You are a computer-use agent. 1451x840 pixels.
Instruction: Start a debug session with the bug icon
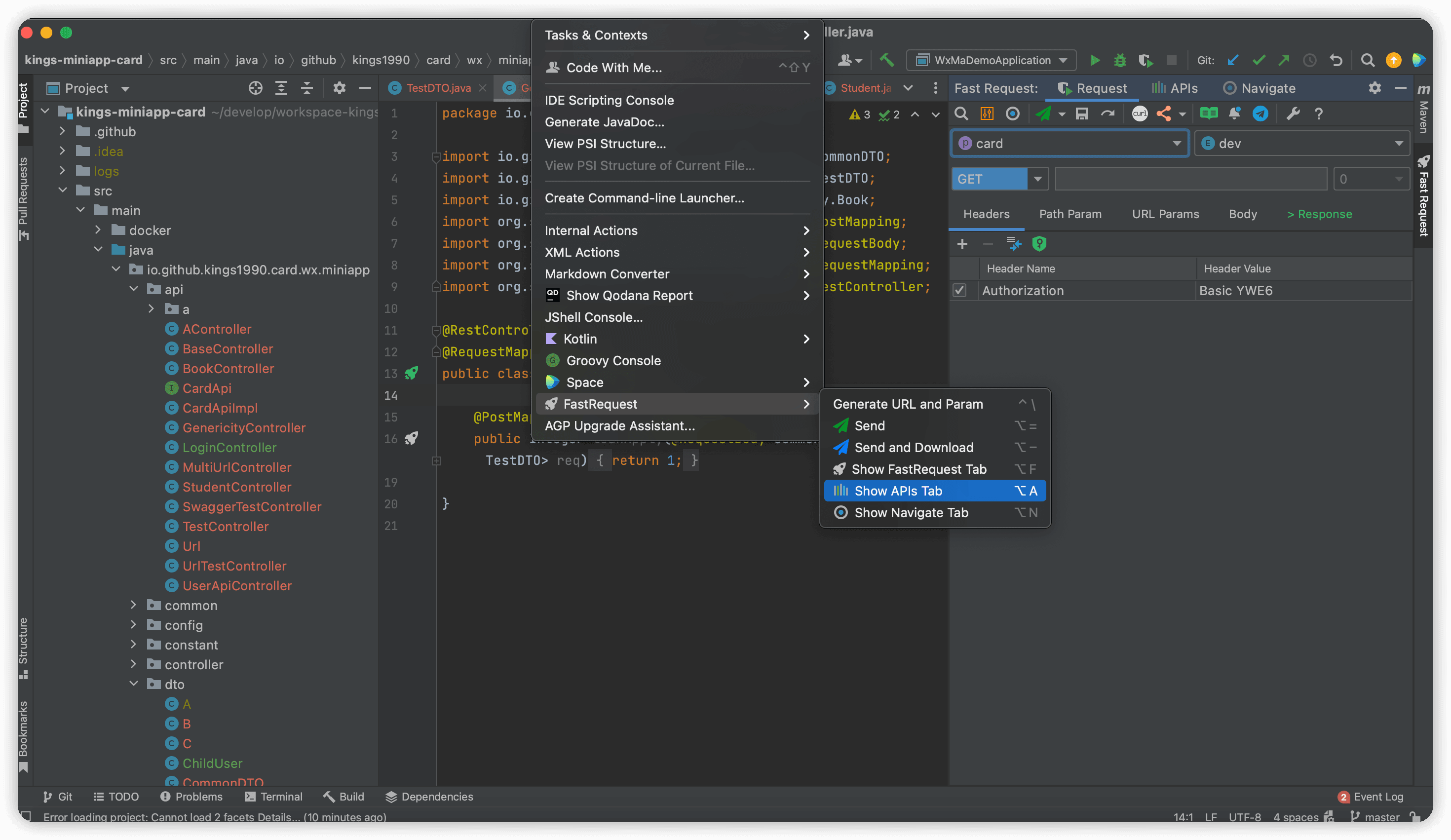[x=1120, y=60]
